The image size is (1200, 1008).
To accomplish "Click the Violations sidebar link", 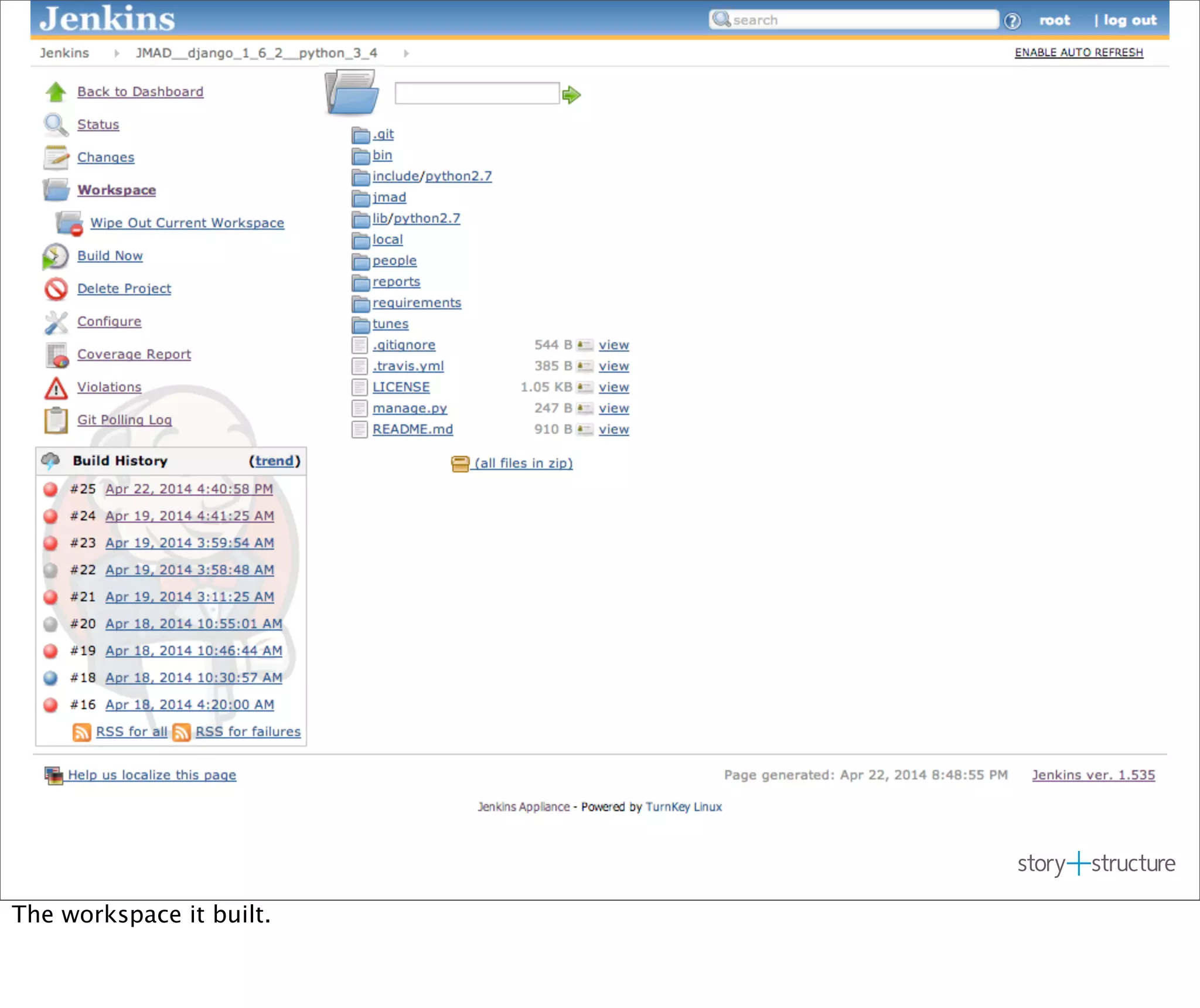I will 109,387.
